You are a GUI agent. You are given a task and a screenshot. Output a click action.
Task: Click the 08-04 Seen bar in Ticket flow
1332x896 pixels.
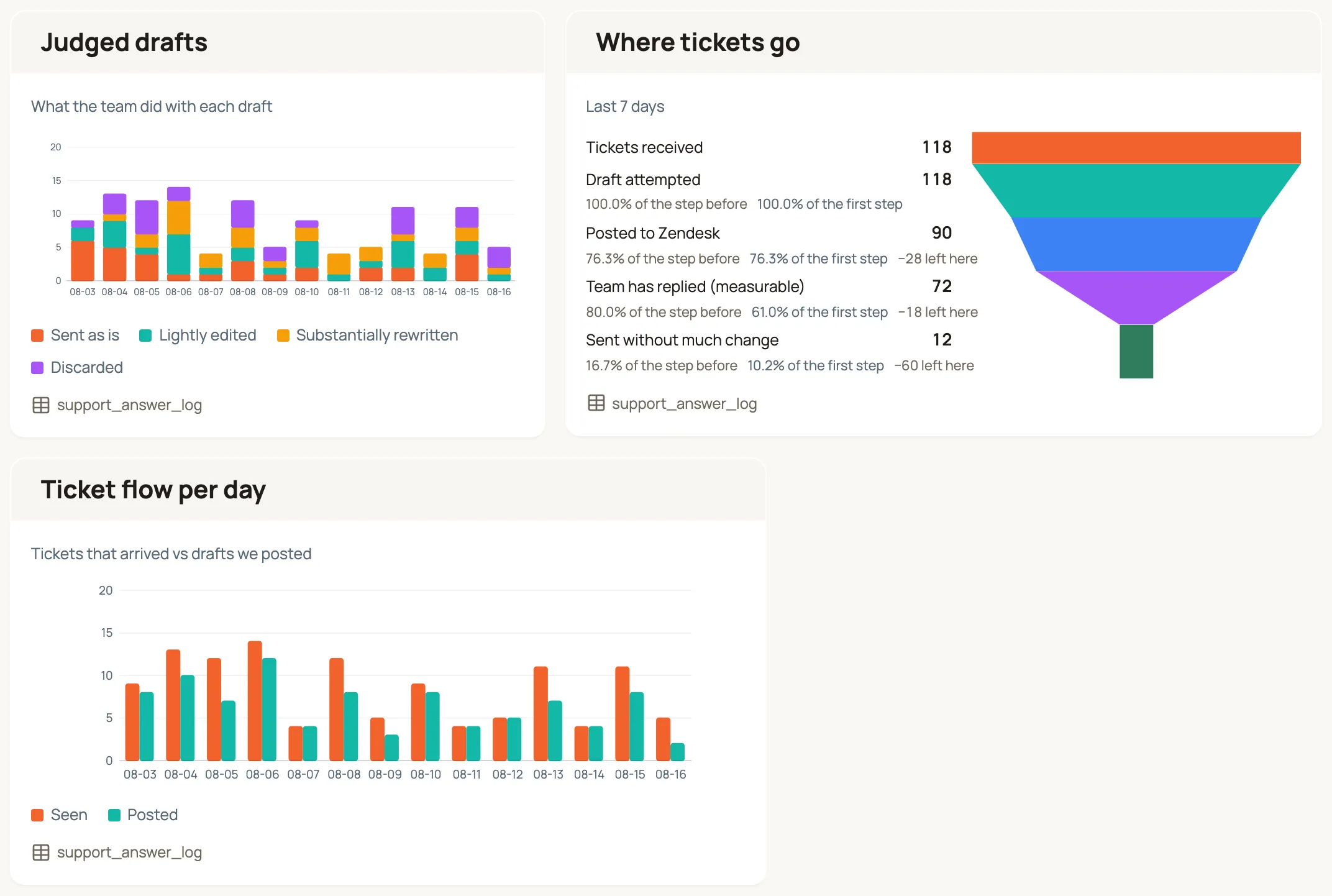tap(173, 705)
